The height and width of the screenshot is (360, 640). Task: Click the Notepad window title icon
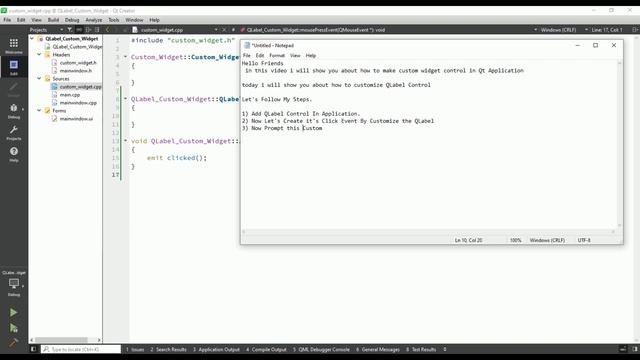tap(247, 45)
